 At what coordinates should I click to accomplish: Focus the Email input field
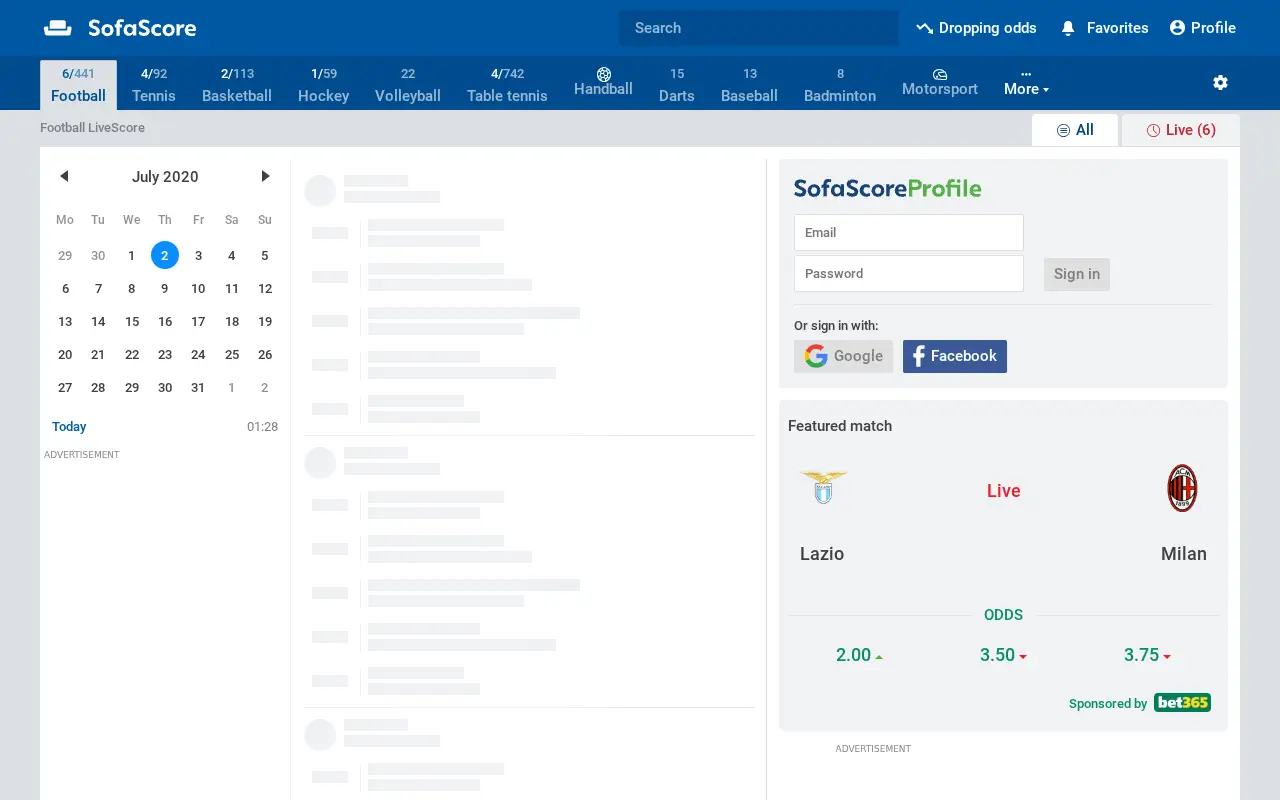(909, 232)
